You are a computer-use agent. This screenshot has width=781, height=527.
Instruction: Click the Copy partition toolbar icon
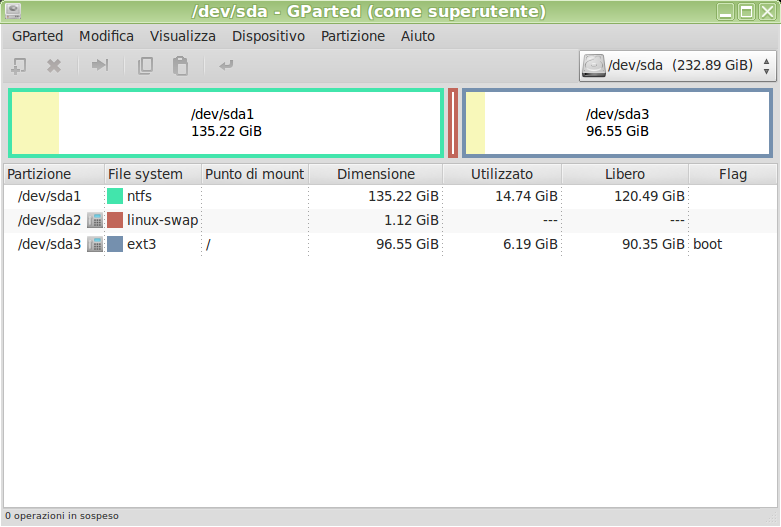(x=146, y=66)
